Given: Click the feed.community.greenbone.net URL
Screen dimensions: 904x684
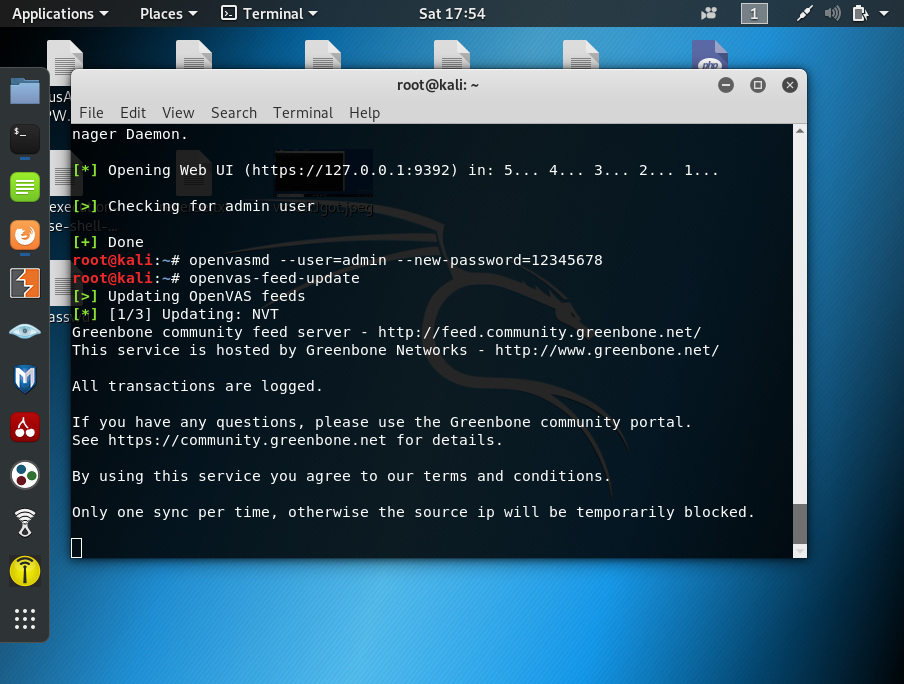Looking at the screenshot, I should (539, 332).
